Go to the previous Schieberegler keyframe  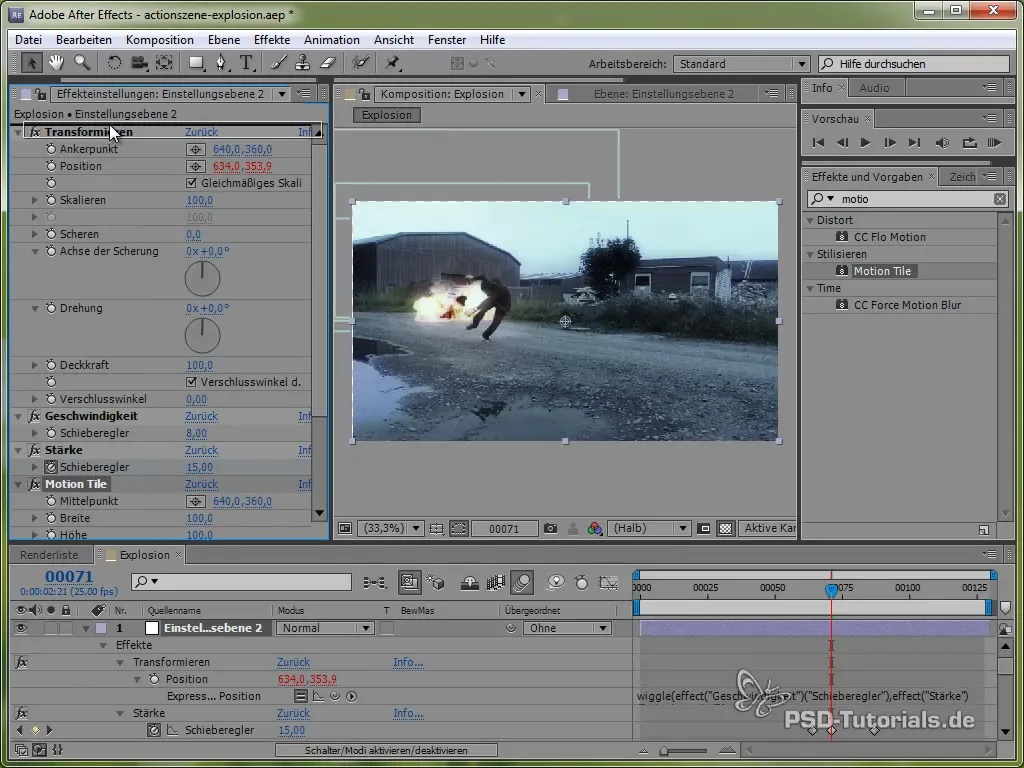[19, 730]
